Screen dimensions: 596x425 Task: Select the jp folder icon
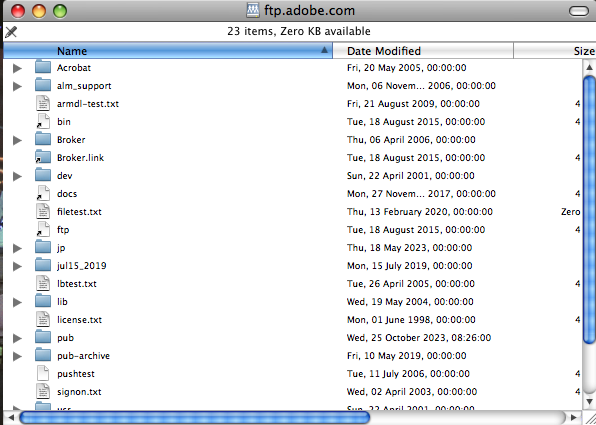pos(43,247)
